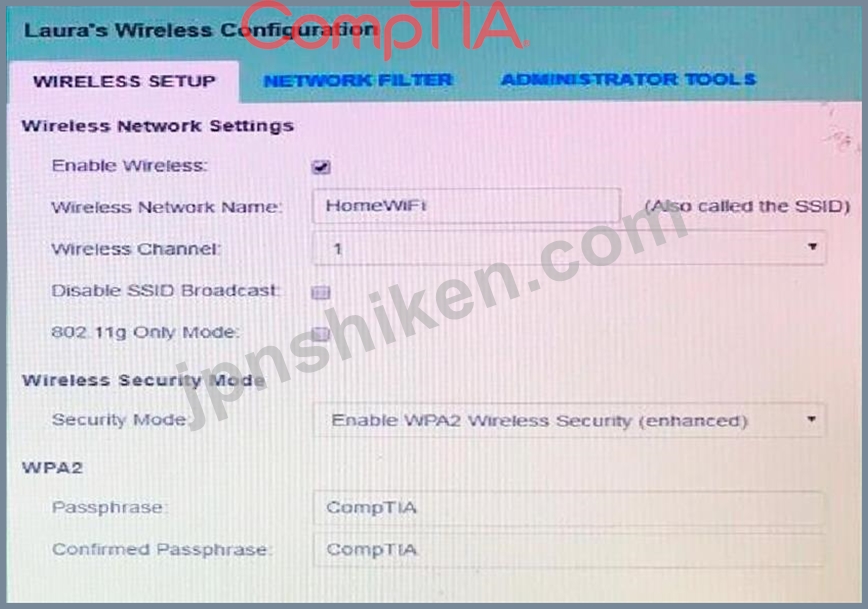Click the Confirmed Passphrase input field
Screen dimensions: 868x609
569,550
